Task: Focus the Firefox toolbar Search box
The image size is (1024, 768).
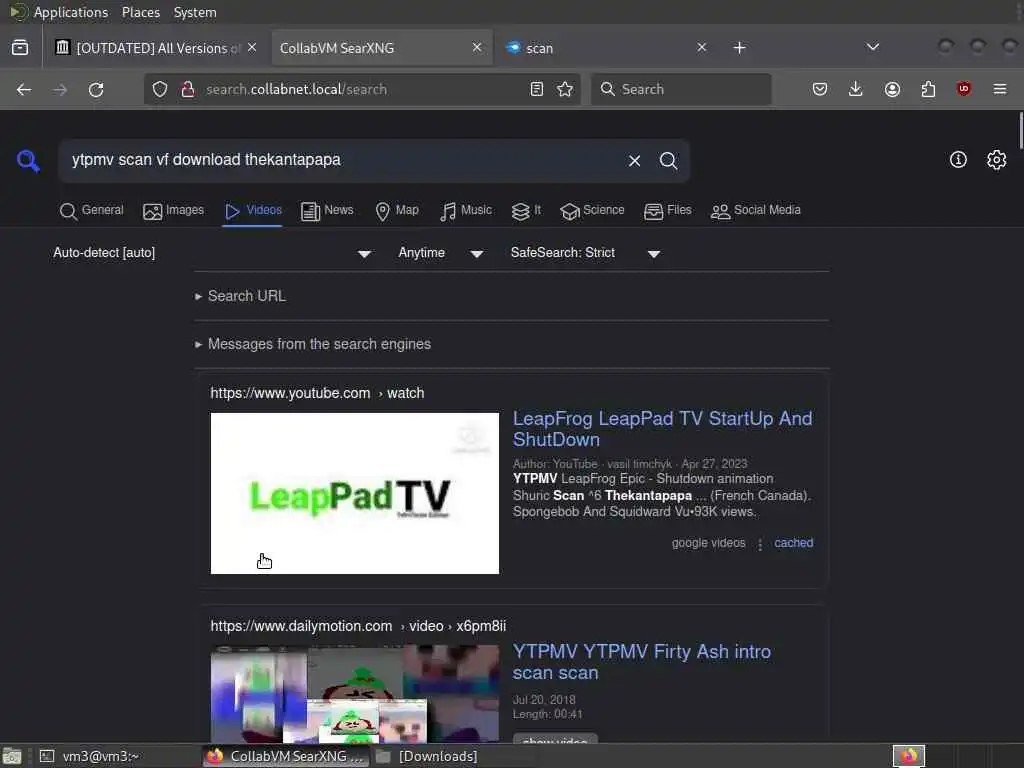Action: point(681,89)
